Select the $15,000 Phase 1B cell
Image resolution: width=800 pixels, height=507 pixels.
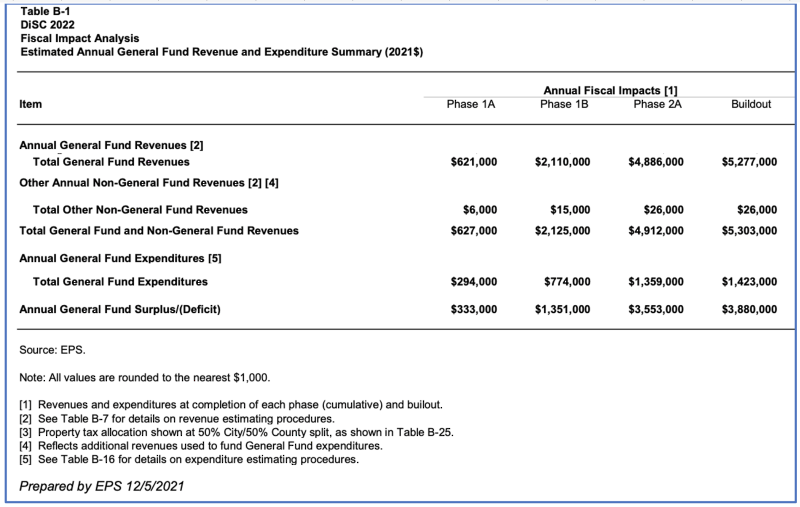pos(570,210)
